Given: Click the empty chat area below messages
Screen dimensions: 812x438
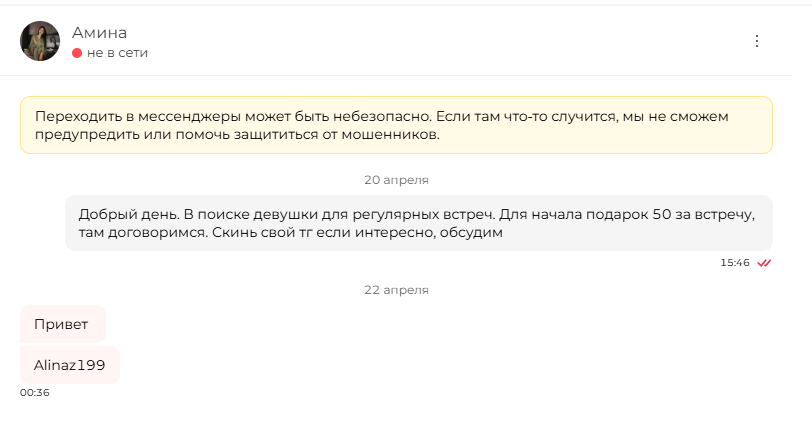Looking at the screenshot, I should [406, 418].
